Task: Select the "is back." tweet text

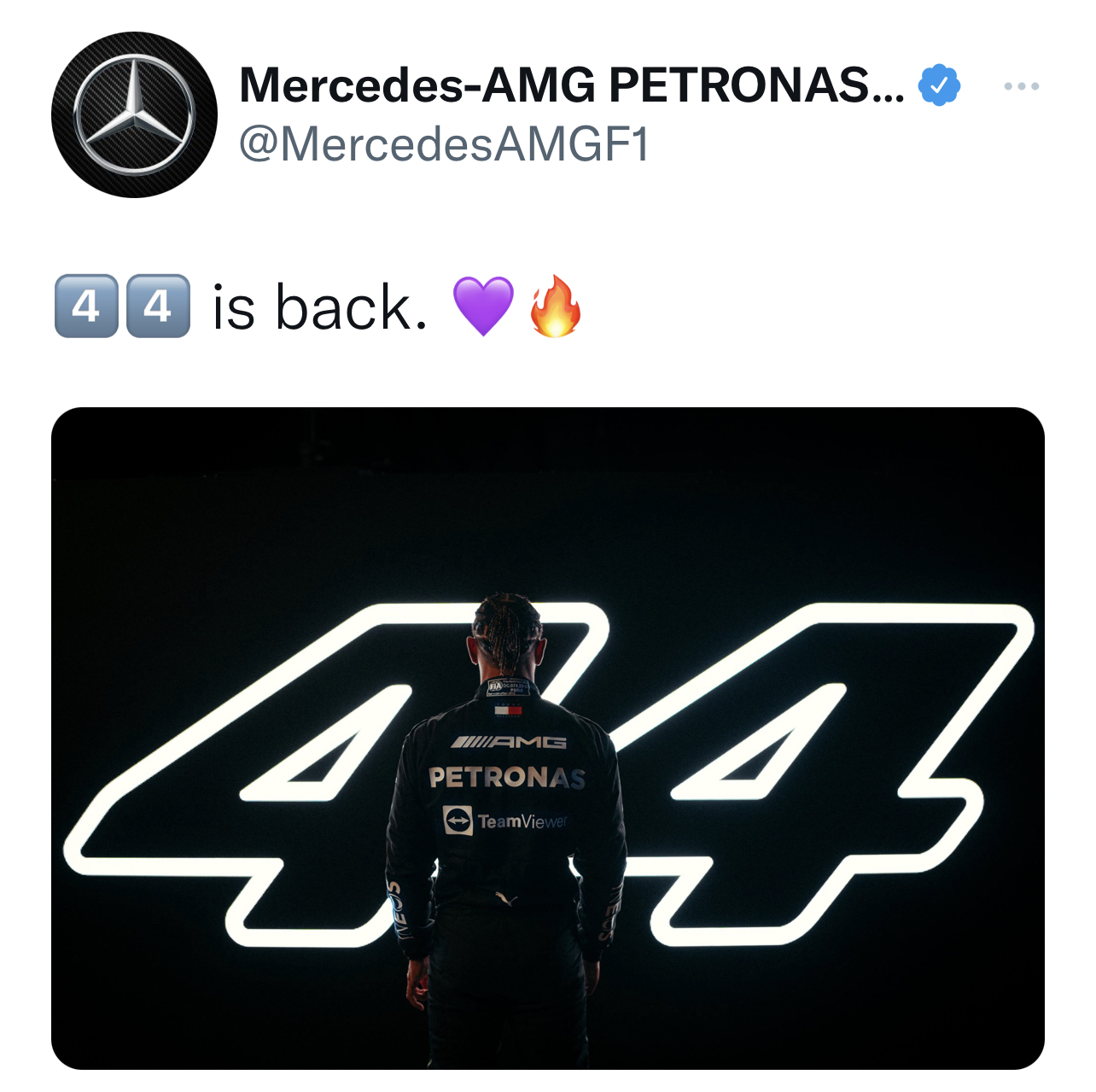Action: (x=320, y=306)
